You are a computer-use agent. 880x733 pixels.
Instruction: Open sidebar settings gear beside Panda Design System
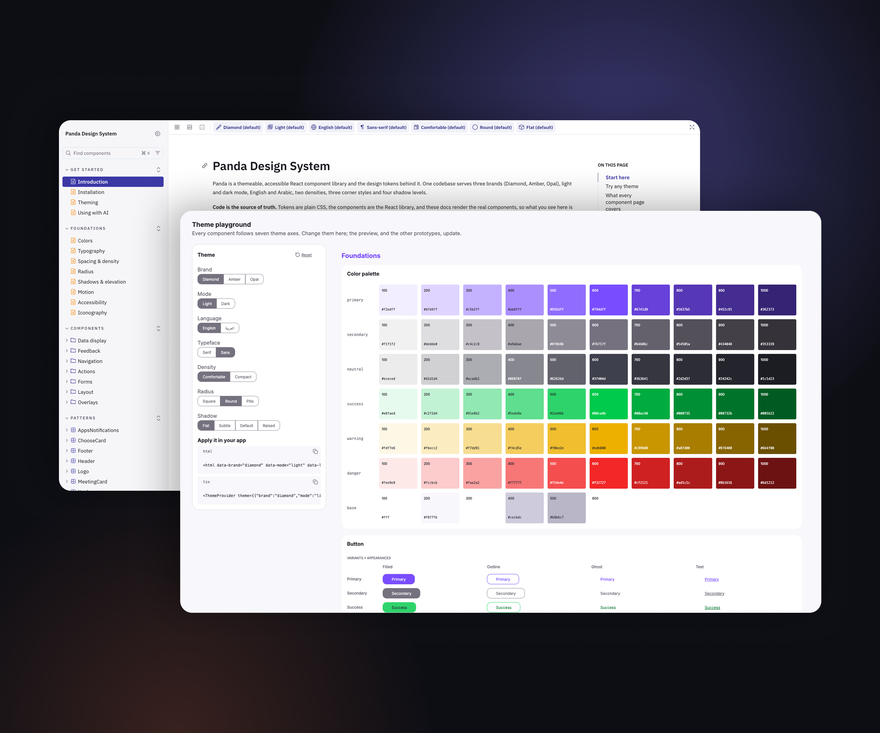coord(157,134)
